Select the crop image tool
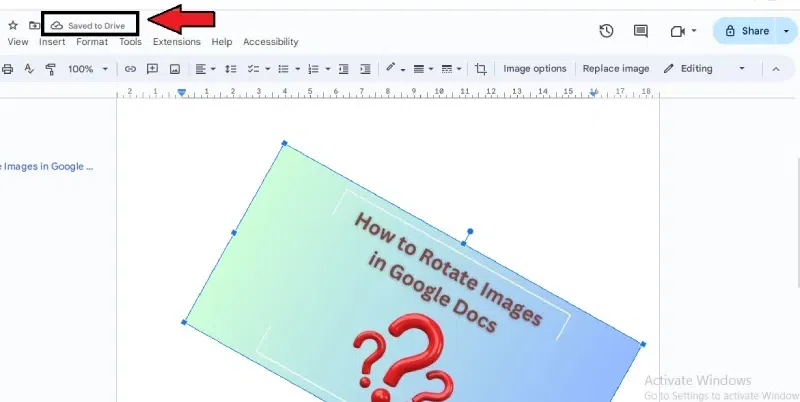This screenshot has width=800, height=402. tap(480, 69)
